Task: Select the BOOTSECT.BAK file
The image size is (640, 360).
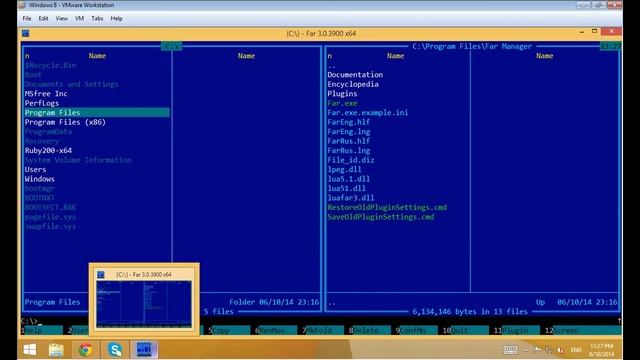Action: [50, 207]
